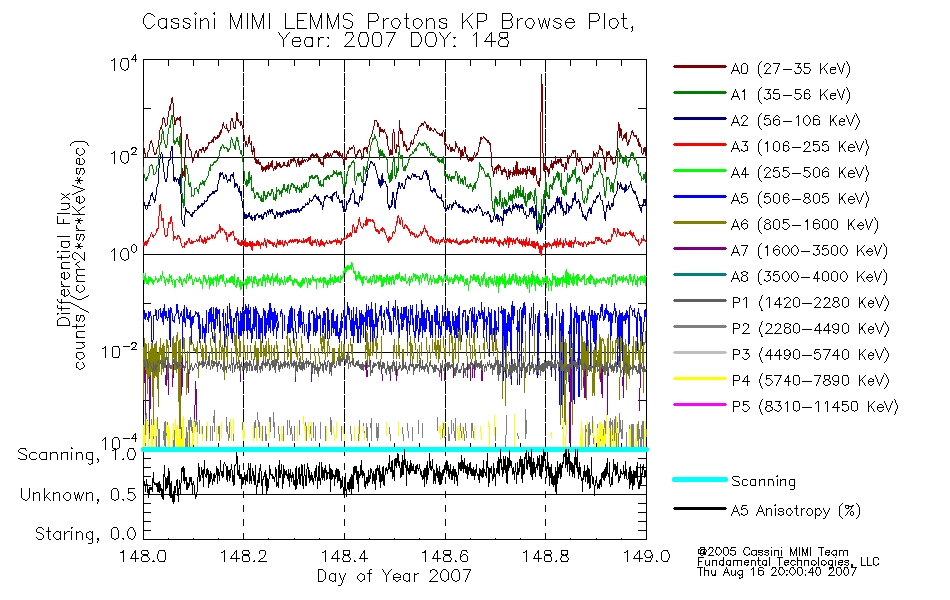Click the P5 (8310-11450 KeV) legend label
This screenshot has width=950, height=600.
pyautogui.click(x=815, y=406)
